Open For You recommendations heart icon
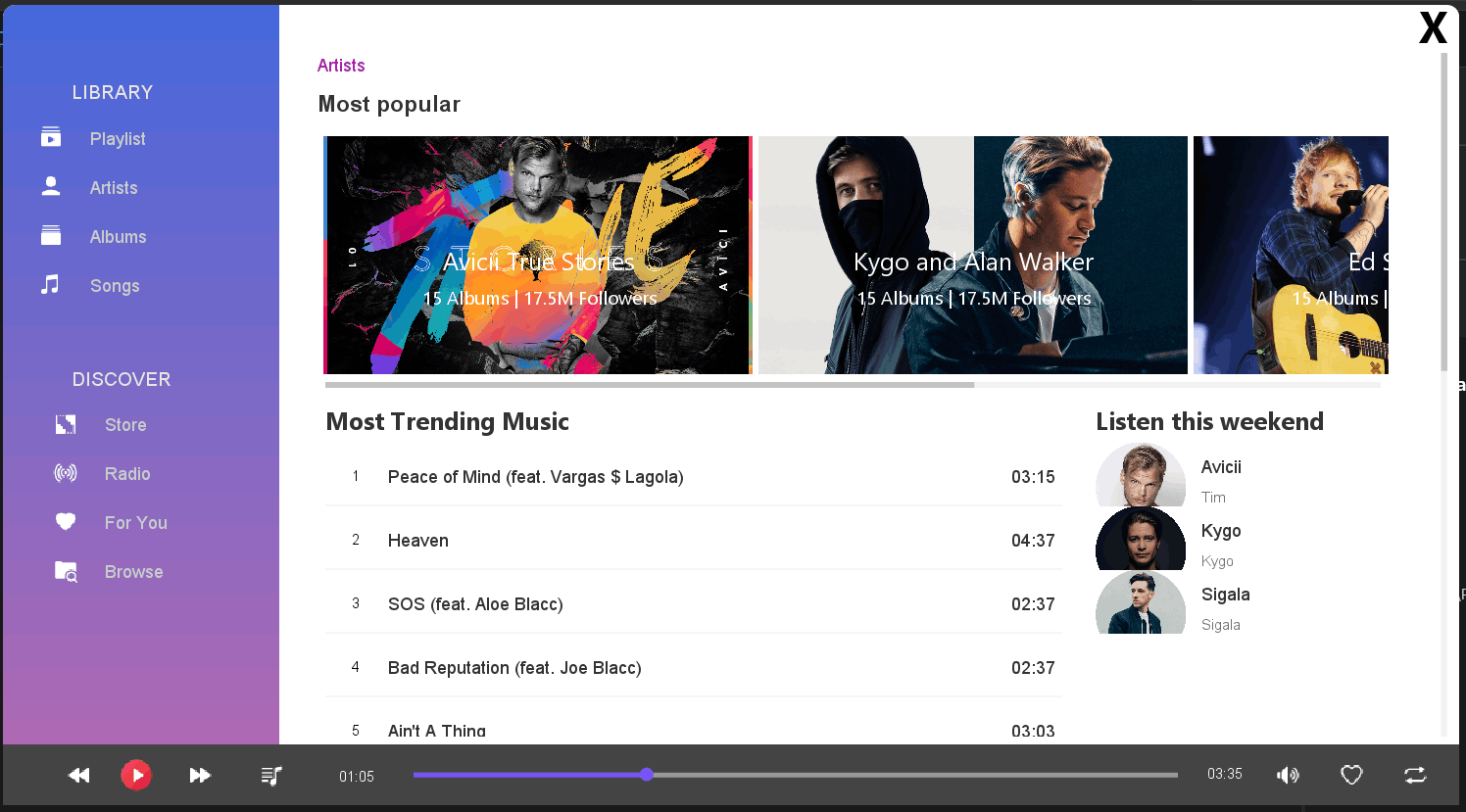The image size is (1466, 812). pos(66,522)
